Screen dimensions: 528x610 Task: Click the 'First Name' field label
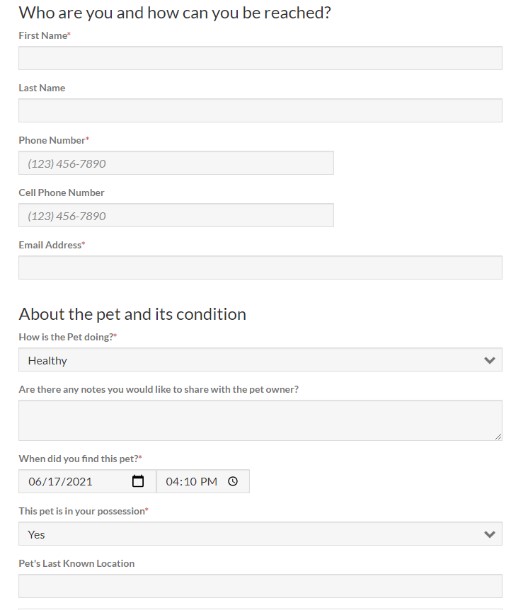click(44, 35)
